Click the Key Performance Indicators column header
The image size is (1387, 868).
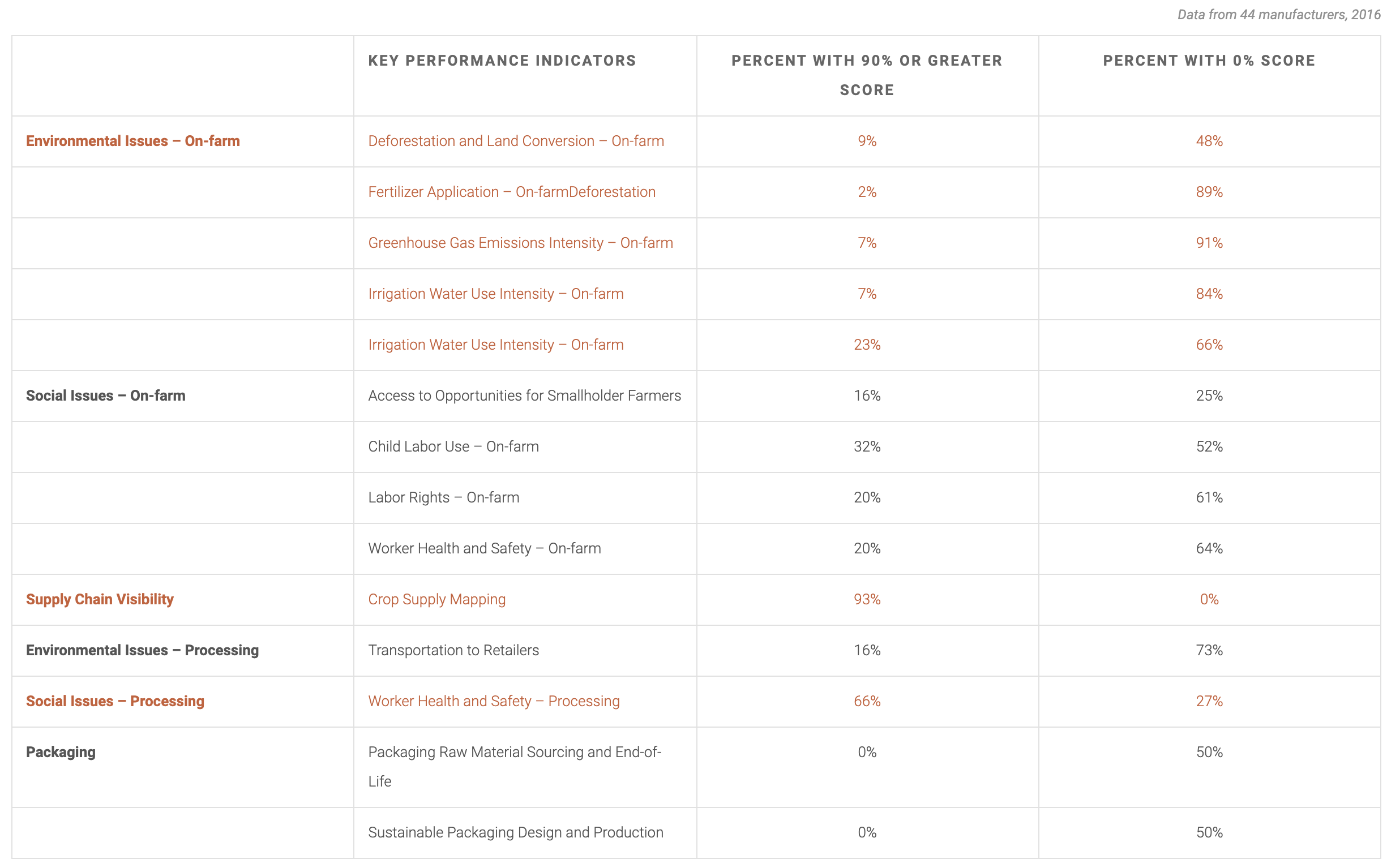point(502,61)
